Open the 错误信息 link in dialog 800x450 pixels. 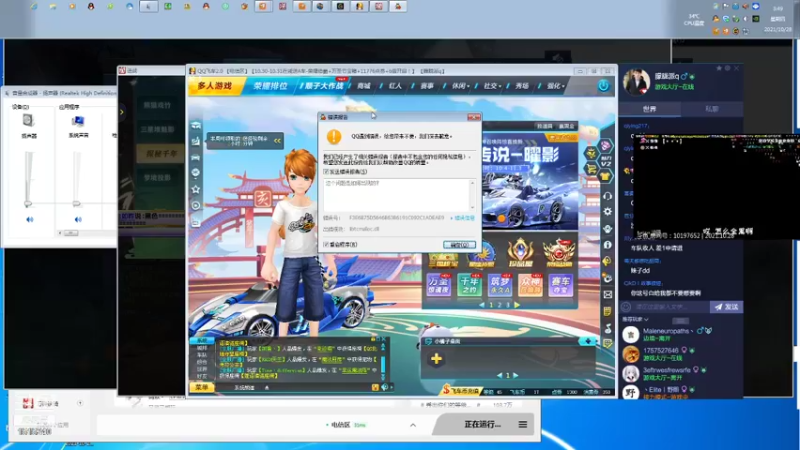point(462,218)
